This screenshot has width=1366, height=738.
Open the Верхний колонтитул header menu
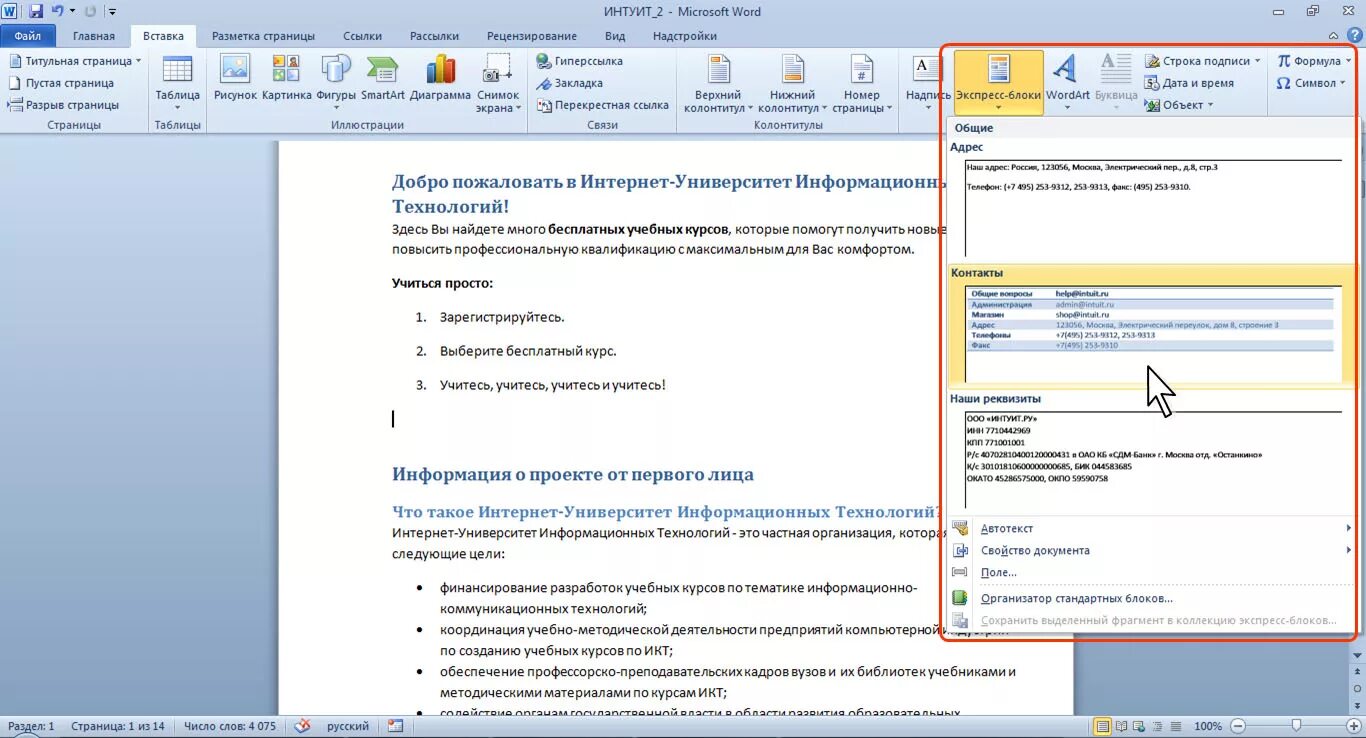pos(717,84)
